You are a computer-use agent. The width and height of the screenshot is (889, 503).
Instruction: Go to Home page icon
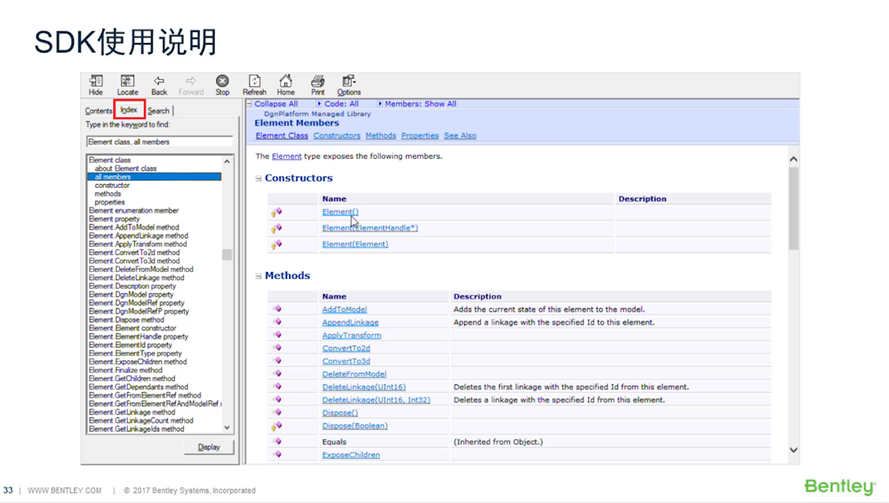(286, 85)
